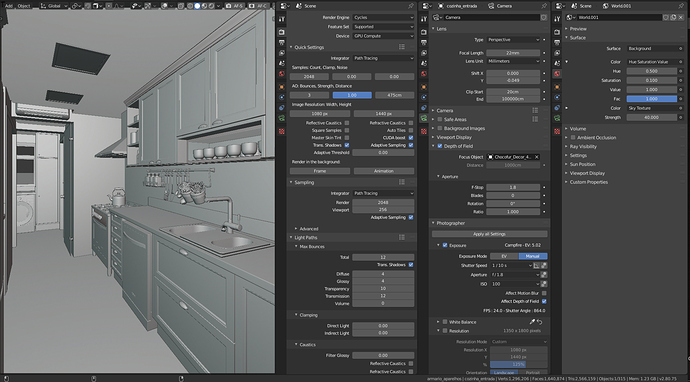
Task: Click the cozinha_entrada breadcrumb in the Camera panel header
Action: tap(462, 6)
